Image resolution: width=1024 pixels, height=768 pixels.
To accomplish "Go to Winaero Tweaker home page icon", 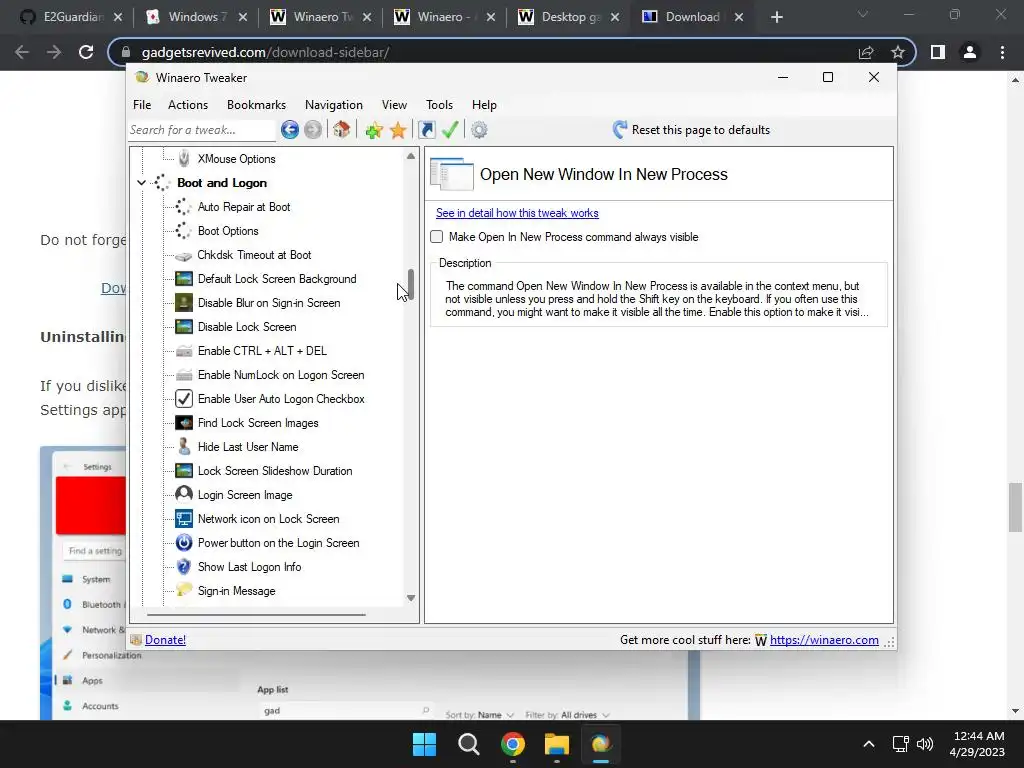I will (x=341, y=129).
